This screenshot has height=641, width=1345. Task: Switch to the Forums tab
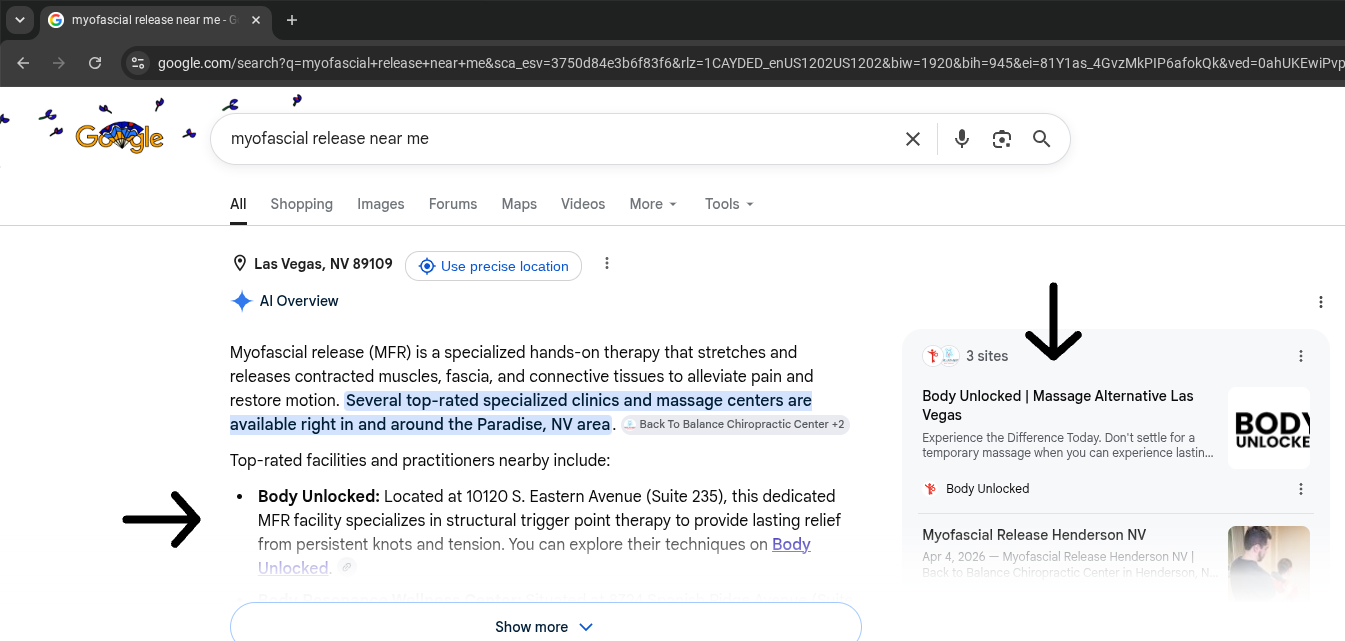453,204
